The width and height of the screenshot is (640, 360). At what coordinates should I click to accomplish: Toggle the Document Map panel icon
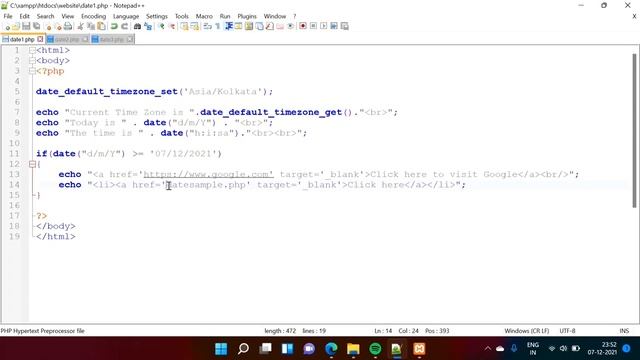pyautogui.click(x=249, y=27)
